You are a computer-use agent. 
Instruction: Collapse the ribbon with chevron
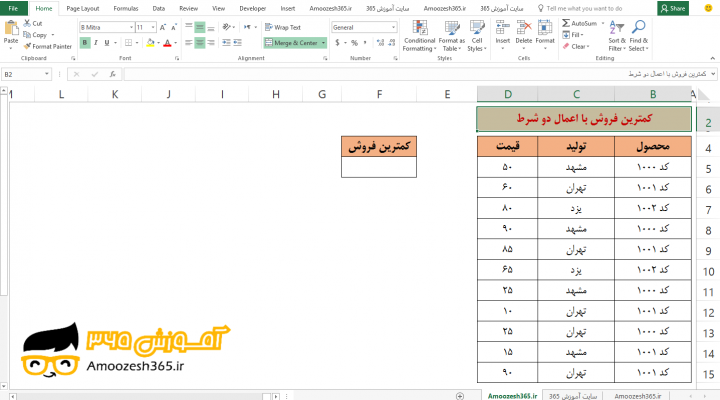click(x=712, y=58)
